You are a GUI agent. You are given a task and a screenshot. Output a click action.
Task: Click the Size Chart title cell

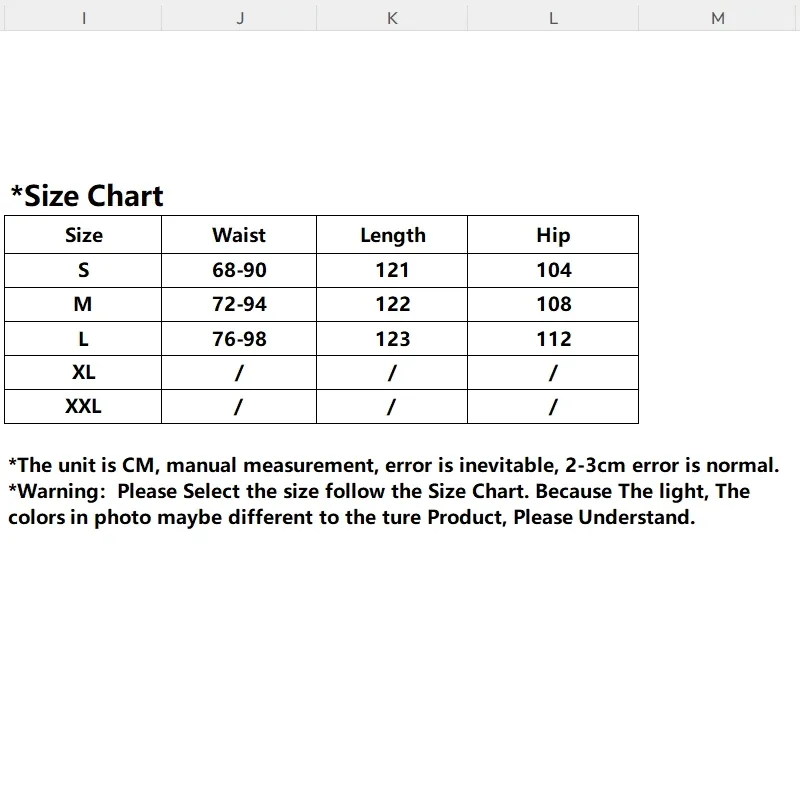tap(87, 196)
